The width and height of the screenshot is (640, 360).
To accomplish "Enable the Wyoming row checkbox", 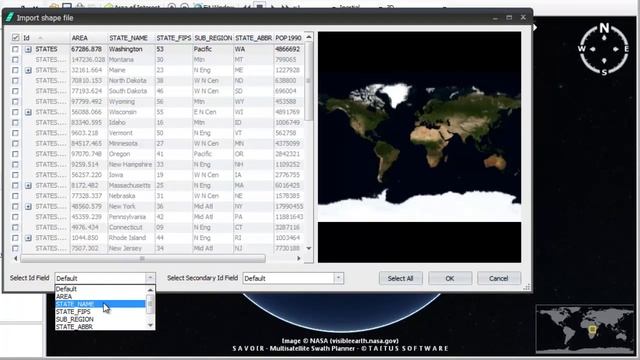I will point(16,102).
